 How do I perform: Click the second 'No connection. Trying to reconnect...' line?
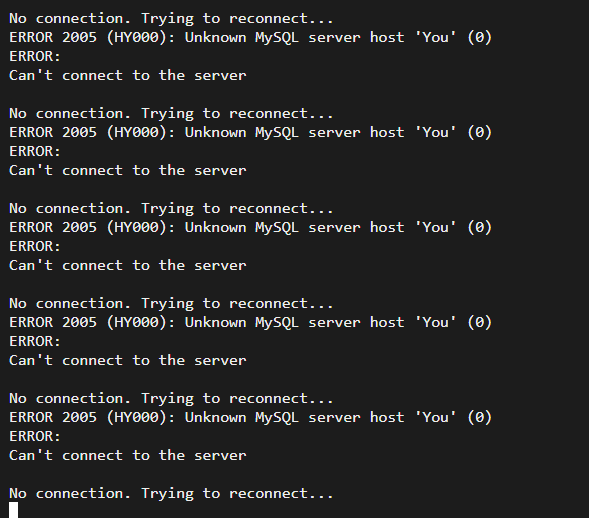pyautogui.click(x=171, y=114)
